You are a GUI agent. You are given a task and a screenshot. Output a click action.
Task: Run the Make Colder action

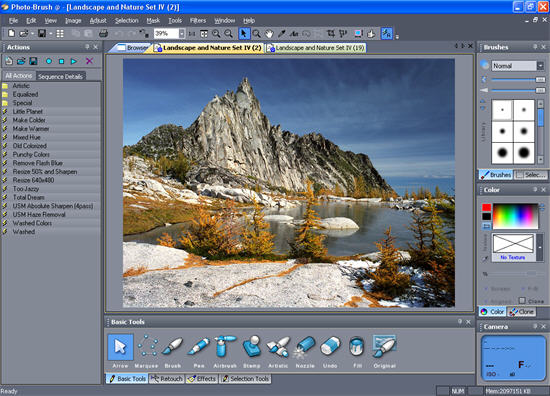pyautogui.click(x=29, y=120)
